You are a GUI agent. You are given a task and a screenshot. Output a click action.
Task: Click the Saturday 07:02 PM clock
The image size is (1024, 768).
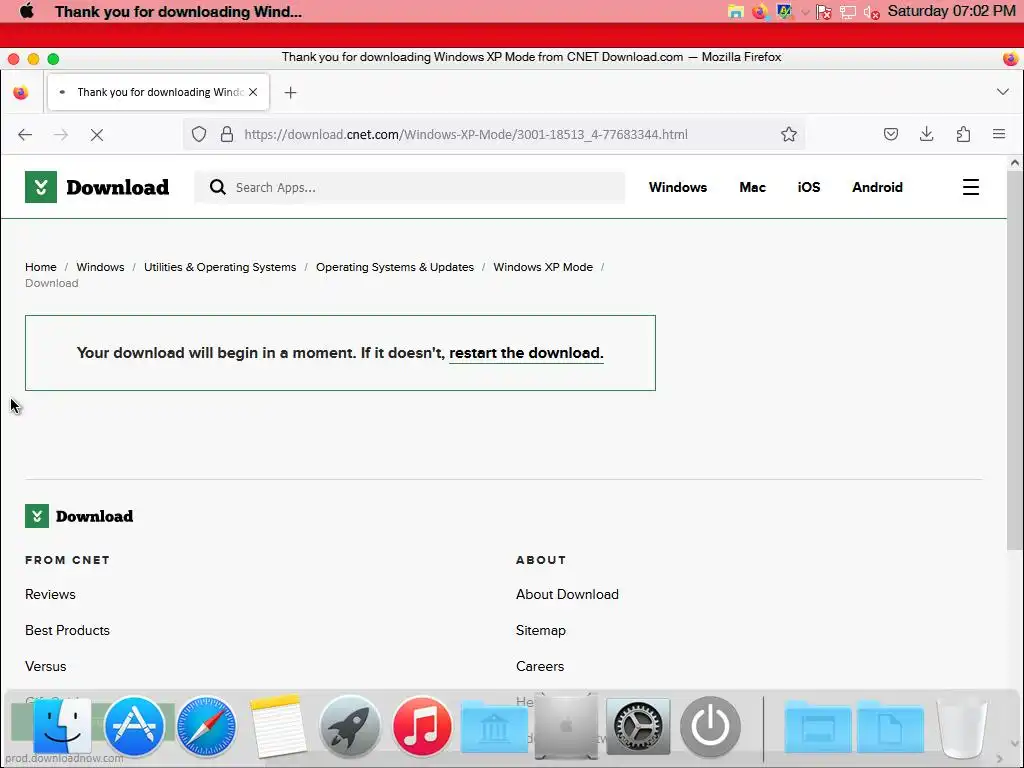[x=951, y=11]
